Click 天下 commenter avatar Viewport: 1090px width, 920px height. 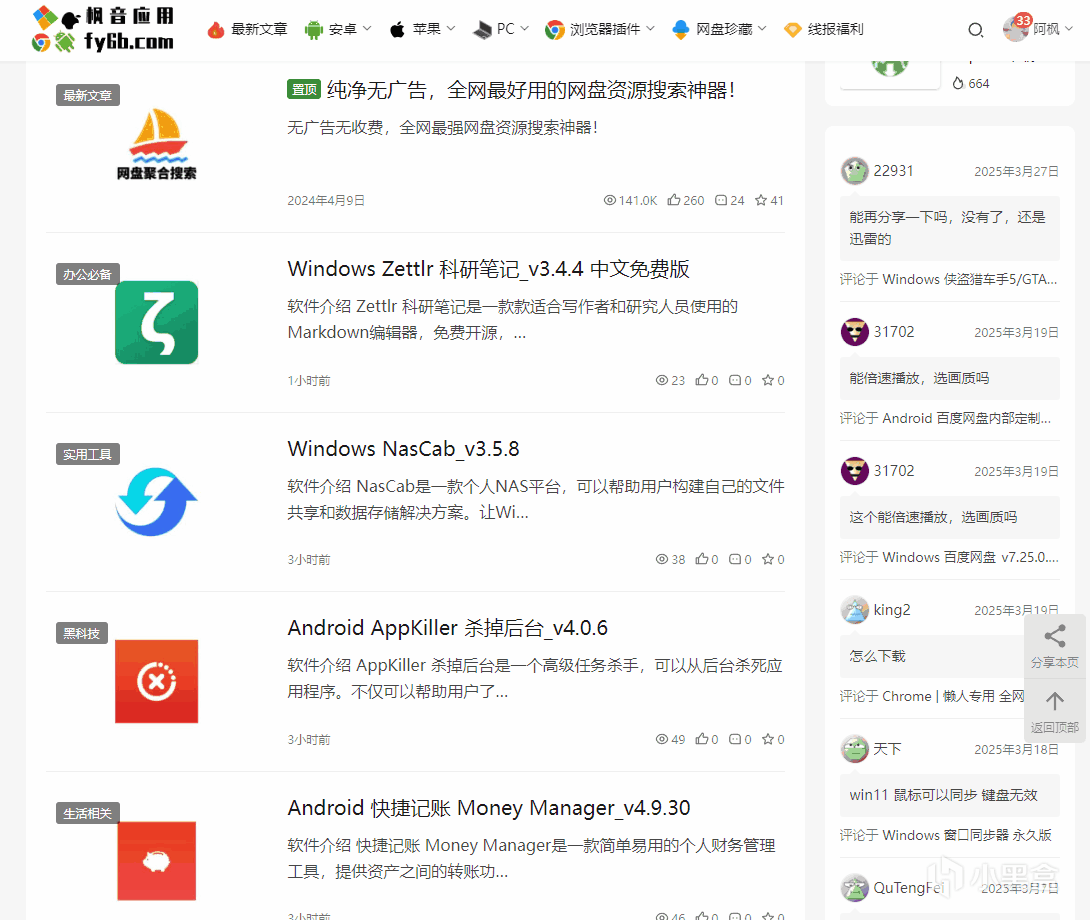(854, 749)
